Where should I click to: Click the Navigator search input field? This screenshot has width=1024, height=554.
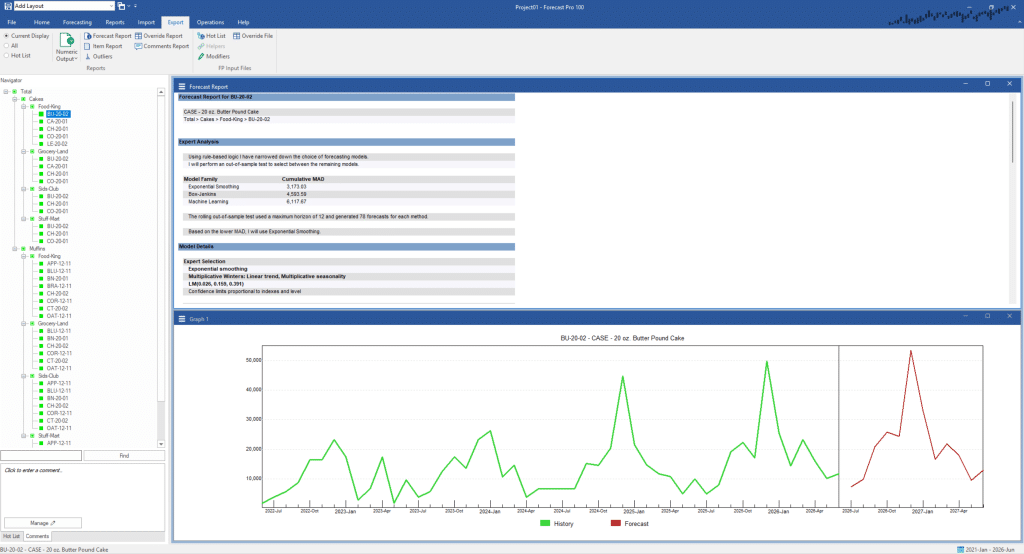41,456
